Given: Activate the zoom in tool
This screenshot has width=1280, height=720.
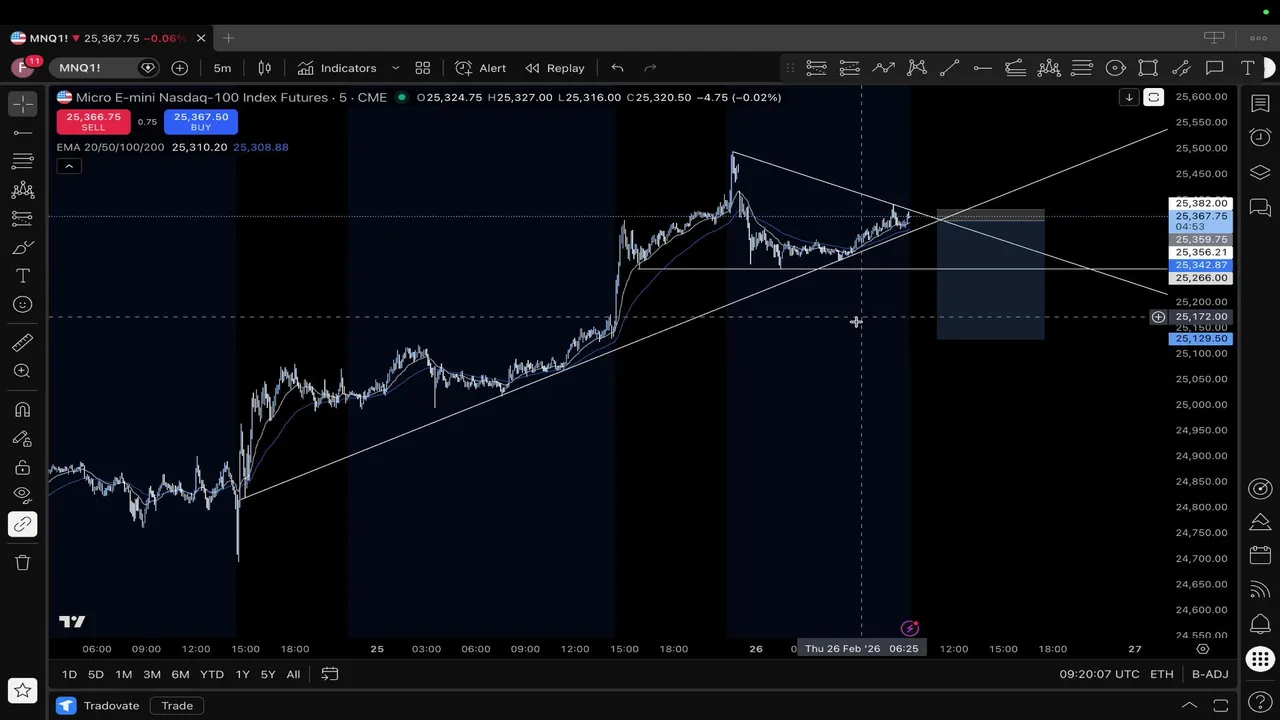Looking at the screenshot, I should [x=22, y=371].
